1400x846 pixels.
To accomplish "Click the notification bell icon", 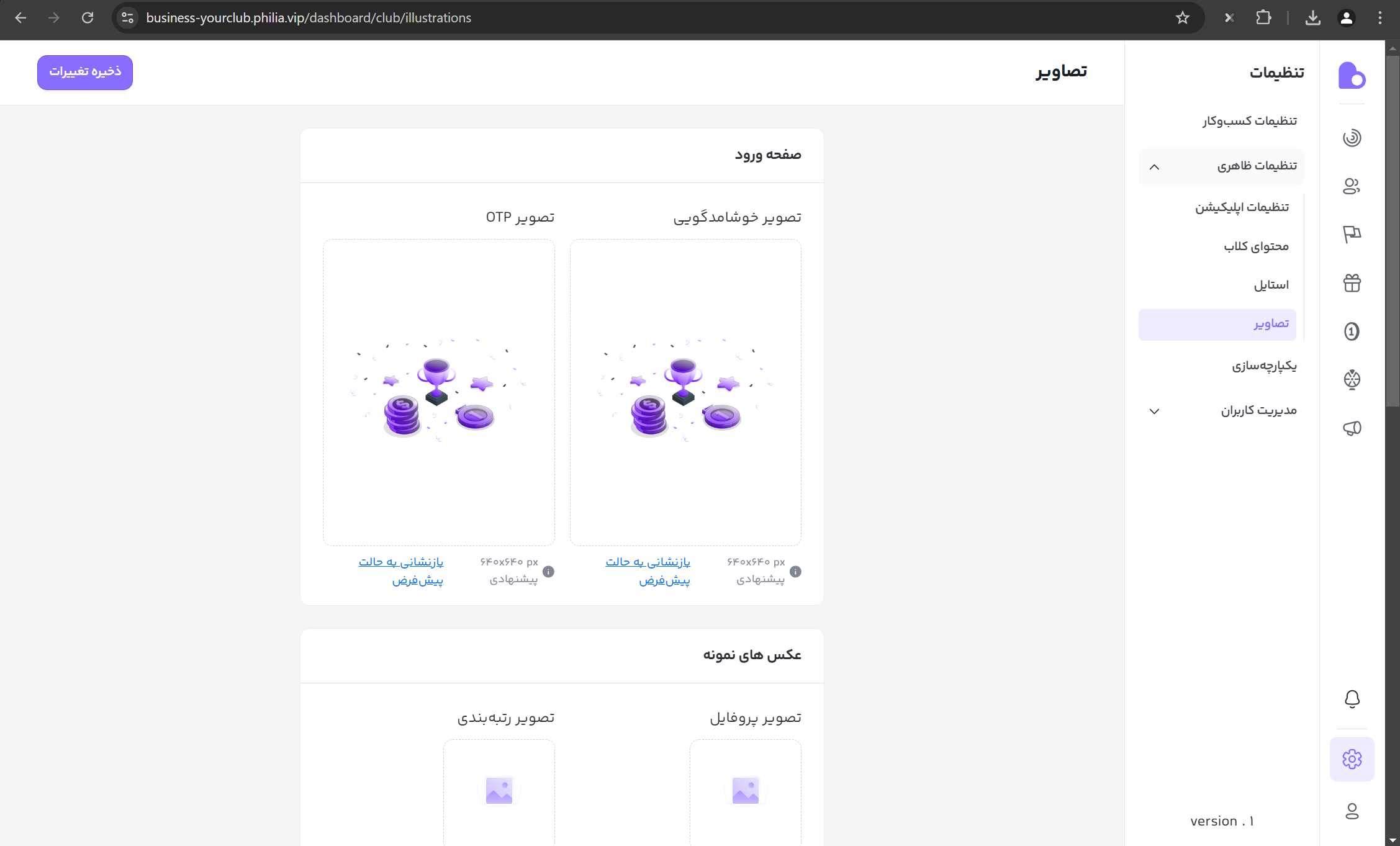I will click(1352, 699).
